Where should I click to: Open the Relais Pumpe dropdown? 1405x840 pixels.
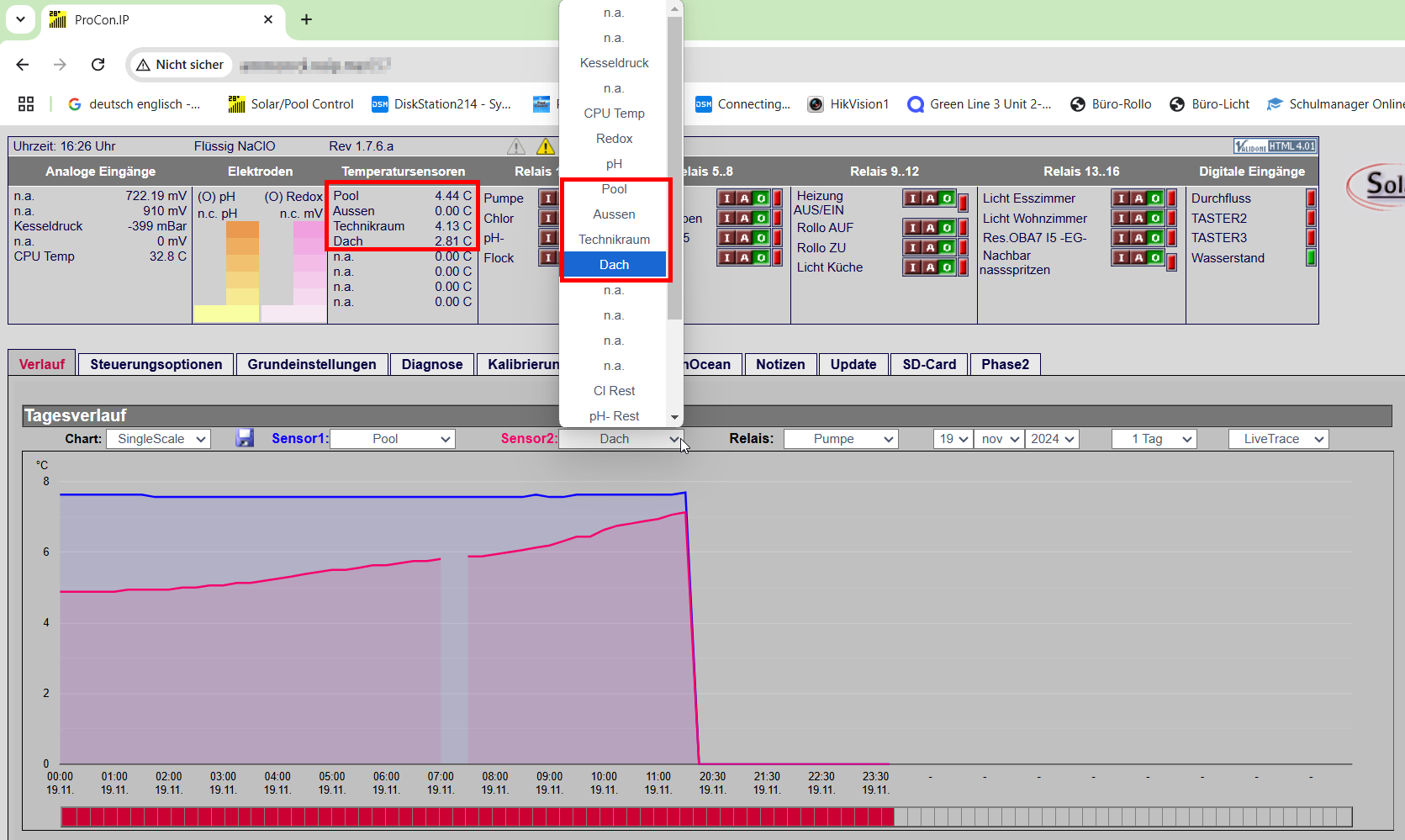click(841, 439)
